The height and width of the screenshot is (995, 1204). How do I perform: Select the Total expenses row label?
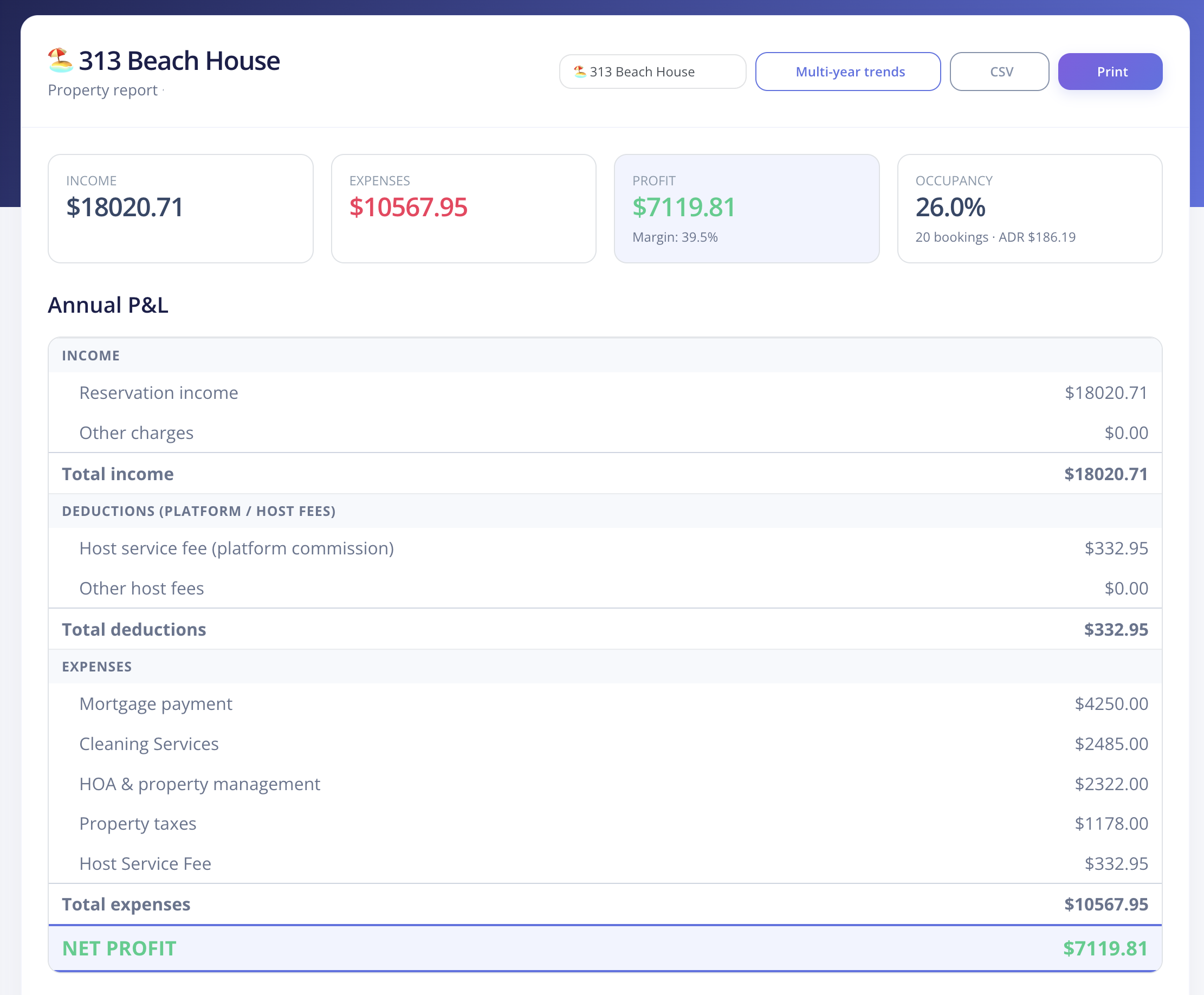click(126, 904)
